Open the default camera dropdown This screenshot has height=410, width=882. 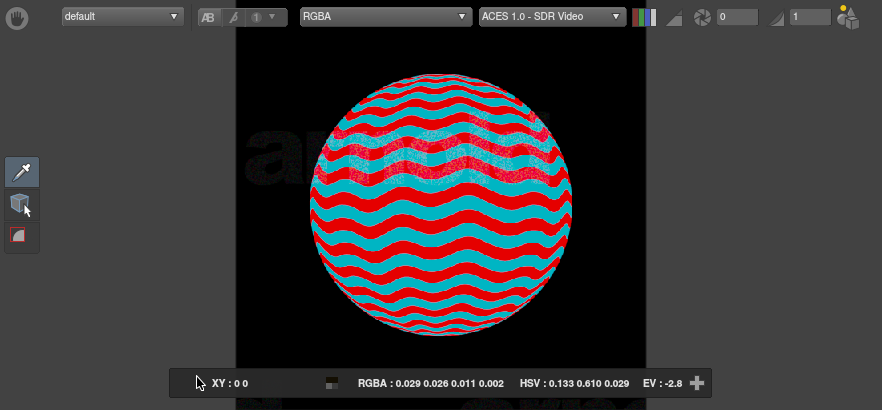coord(123,17)
